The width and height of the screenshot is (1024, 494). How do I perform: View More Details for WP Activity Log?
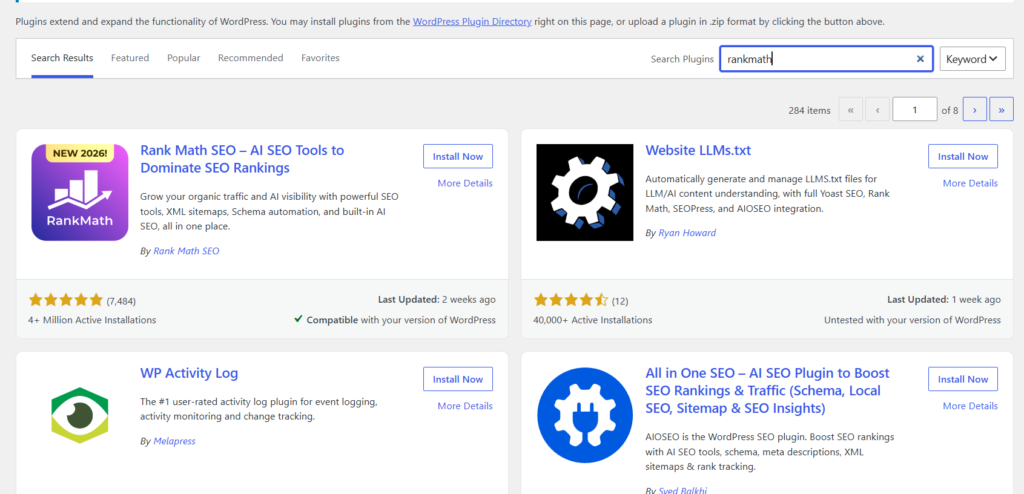[x=465, y=406]
